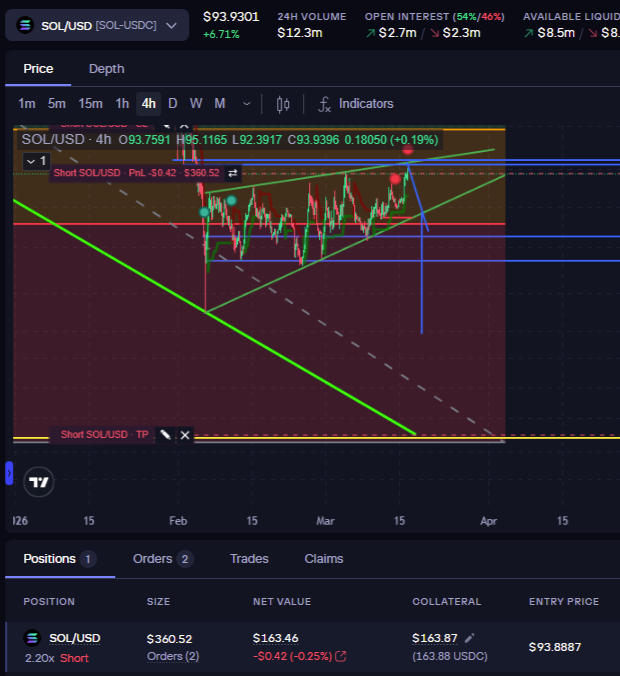Click the $93.8887 entry price
620x676 pixels.
pos(555,647)
